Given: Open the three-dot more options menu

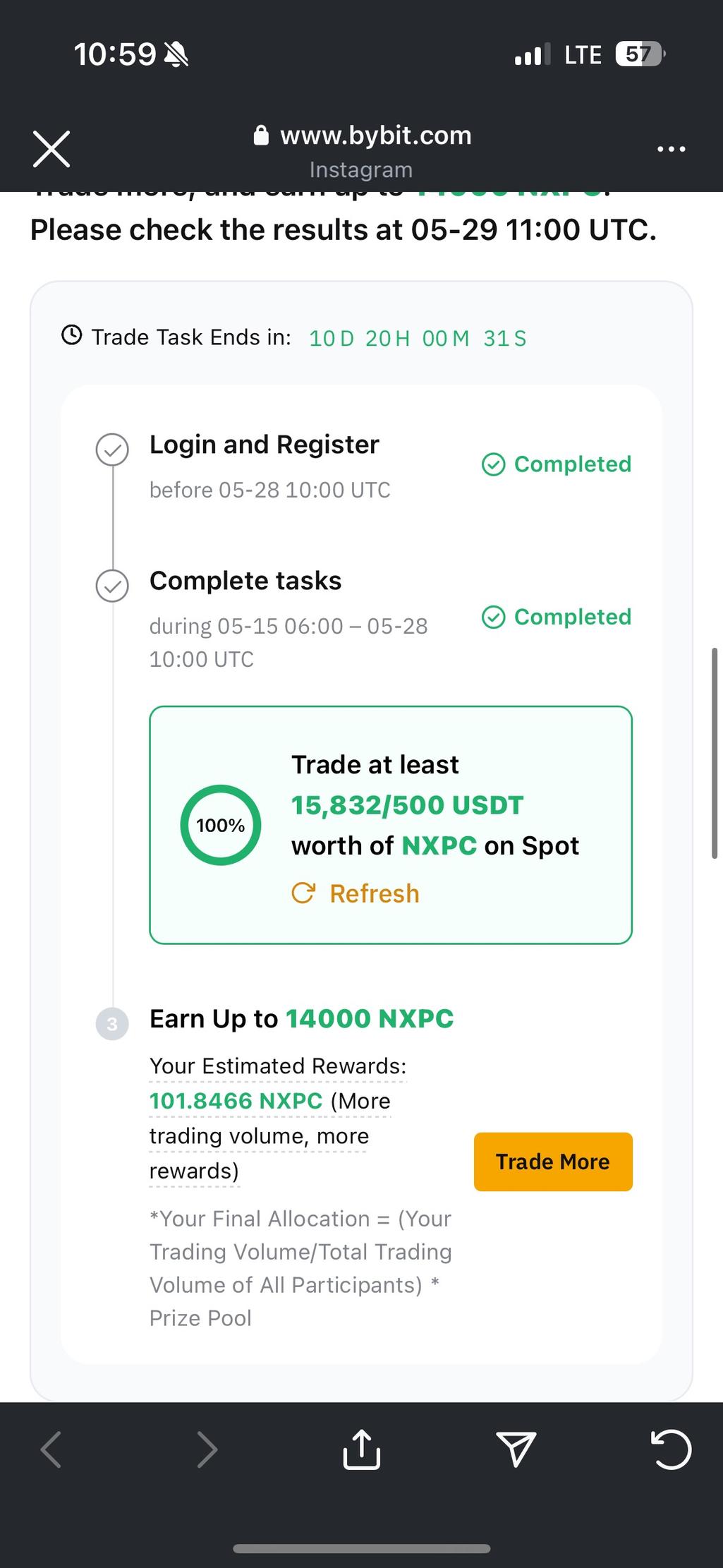Looking at the screenshot, I should (671, 149).
